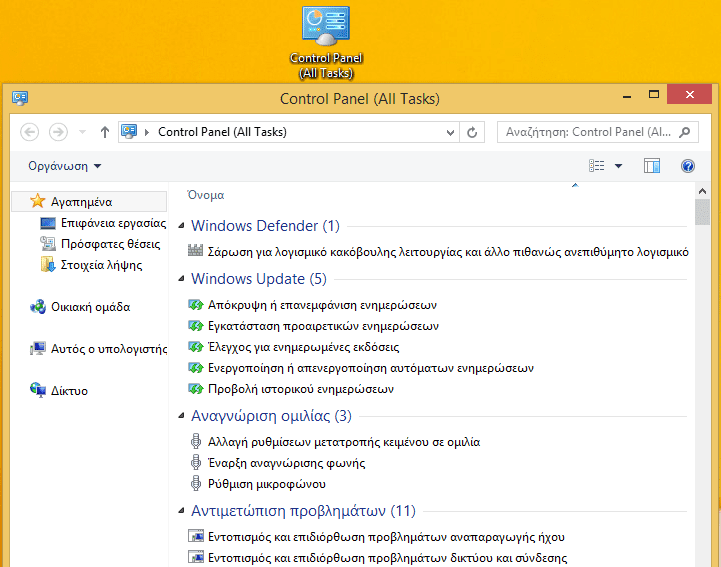Open Ενεργοποίηση ή απενεργοποίηση αυτόματων ενημερώσεων
Screen dimensions: 721x567
(371, 368)
